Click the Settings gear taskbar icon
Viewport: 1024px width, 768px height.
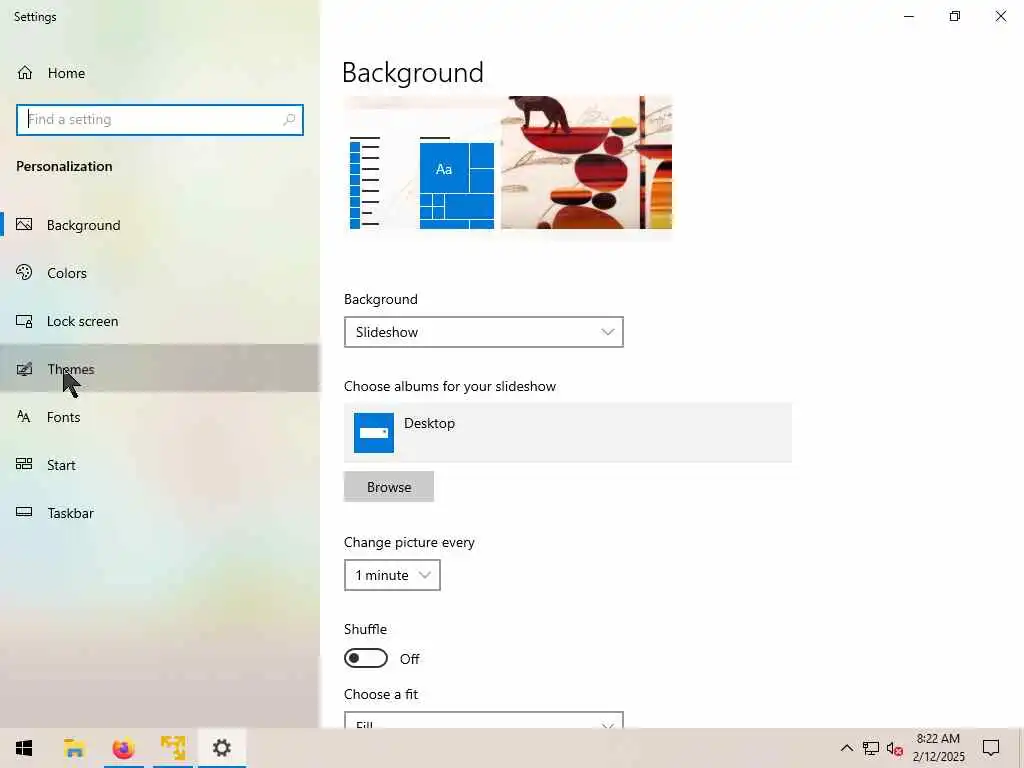222,748
